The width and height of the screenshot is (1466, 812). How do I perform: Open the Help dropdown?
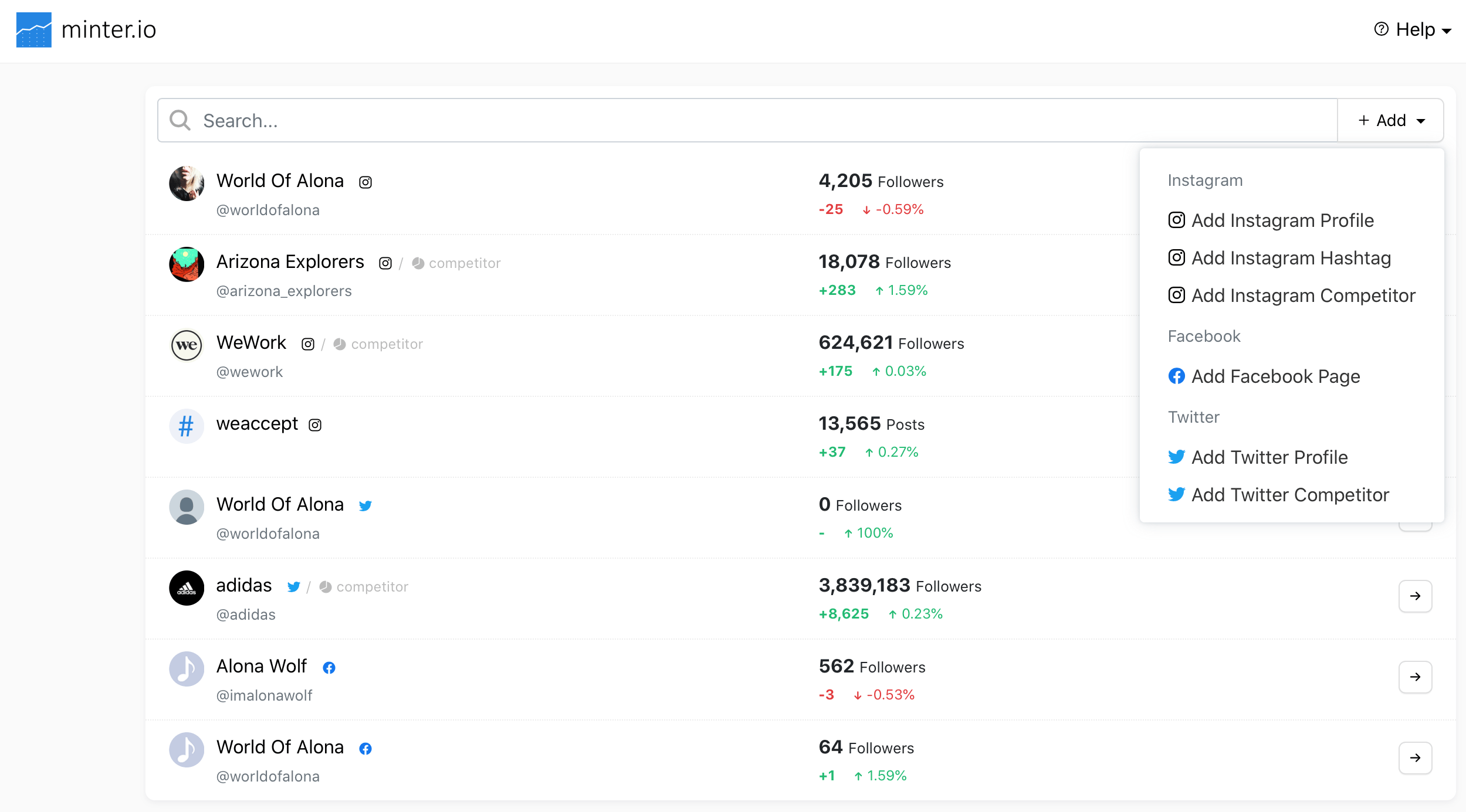1413,29
